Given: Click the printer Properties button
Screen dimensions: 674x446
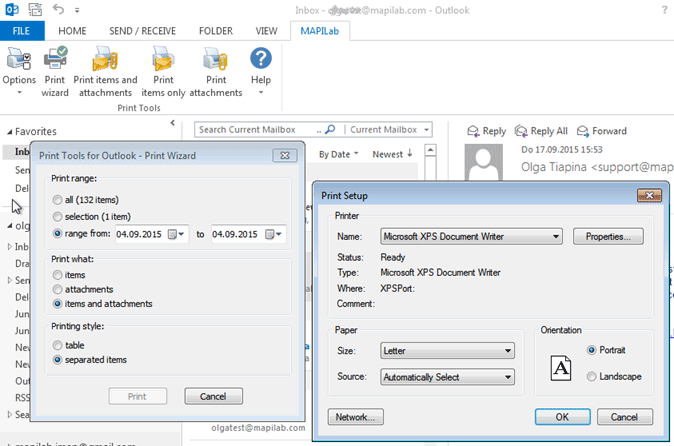Looking at the screenshot, I should click(608, 236).
